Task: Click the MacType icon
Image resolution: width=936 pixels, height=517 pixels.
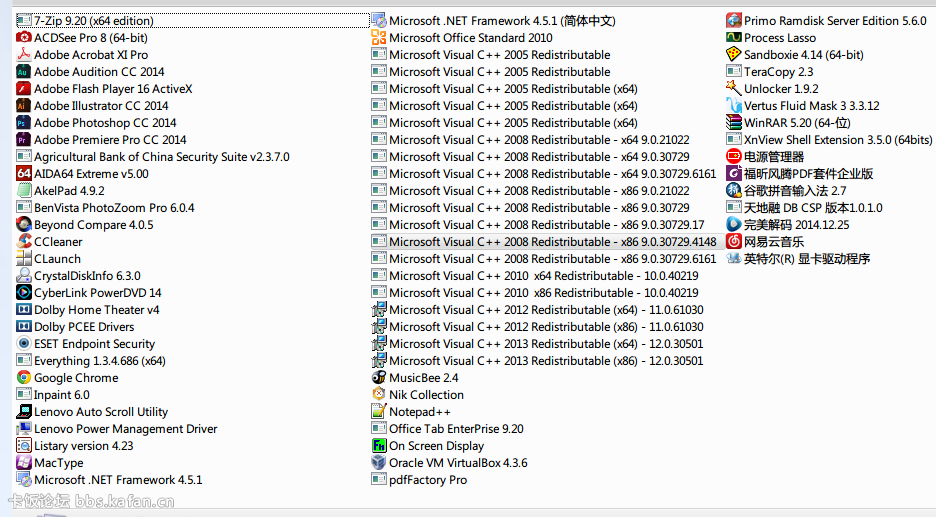Action: [x=24, y=463]
